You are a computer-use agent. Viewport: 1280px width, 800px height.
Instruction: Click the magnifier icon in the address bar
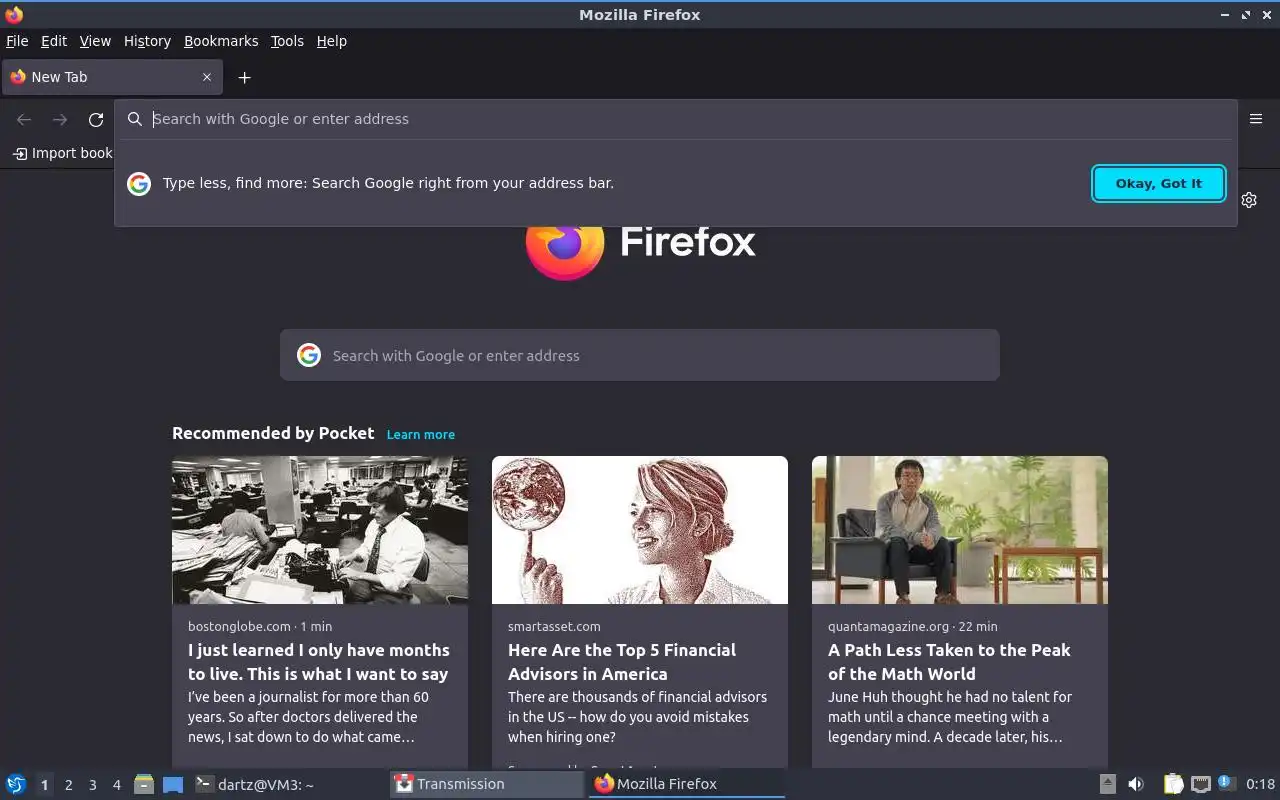click(135, 119)
